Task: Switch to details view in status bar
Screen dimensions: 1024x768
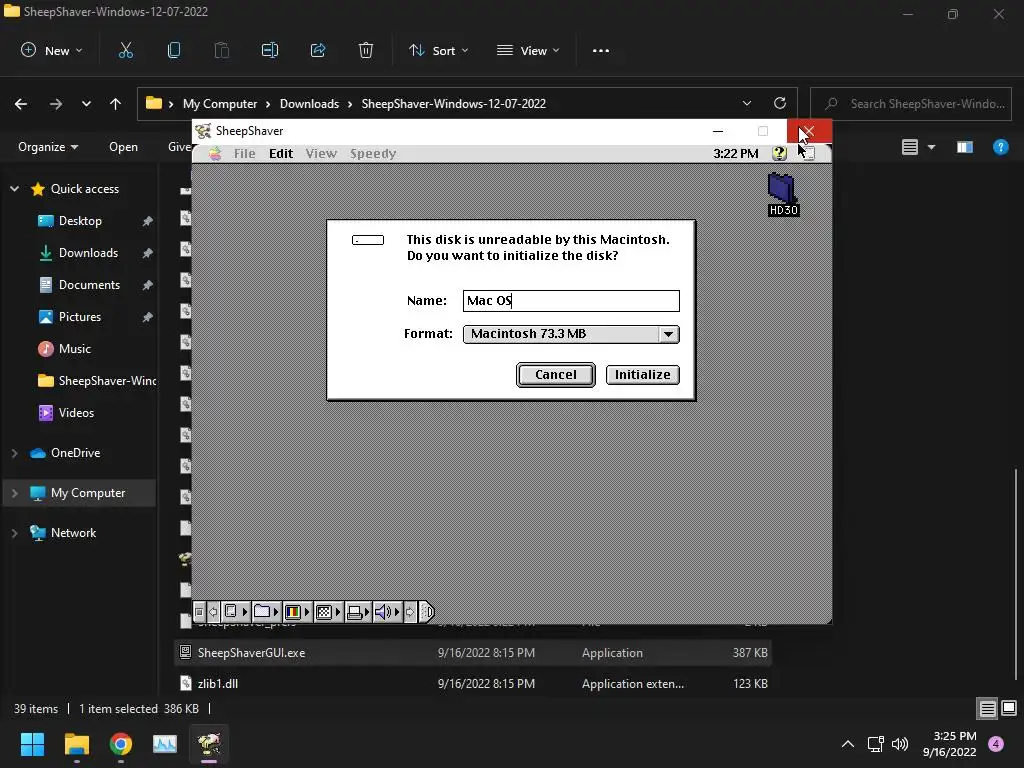Action: pyautogui.click(x=987, y=709)
